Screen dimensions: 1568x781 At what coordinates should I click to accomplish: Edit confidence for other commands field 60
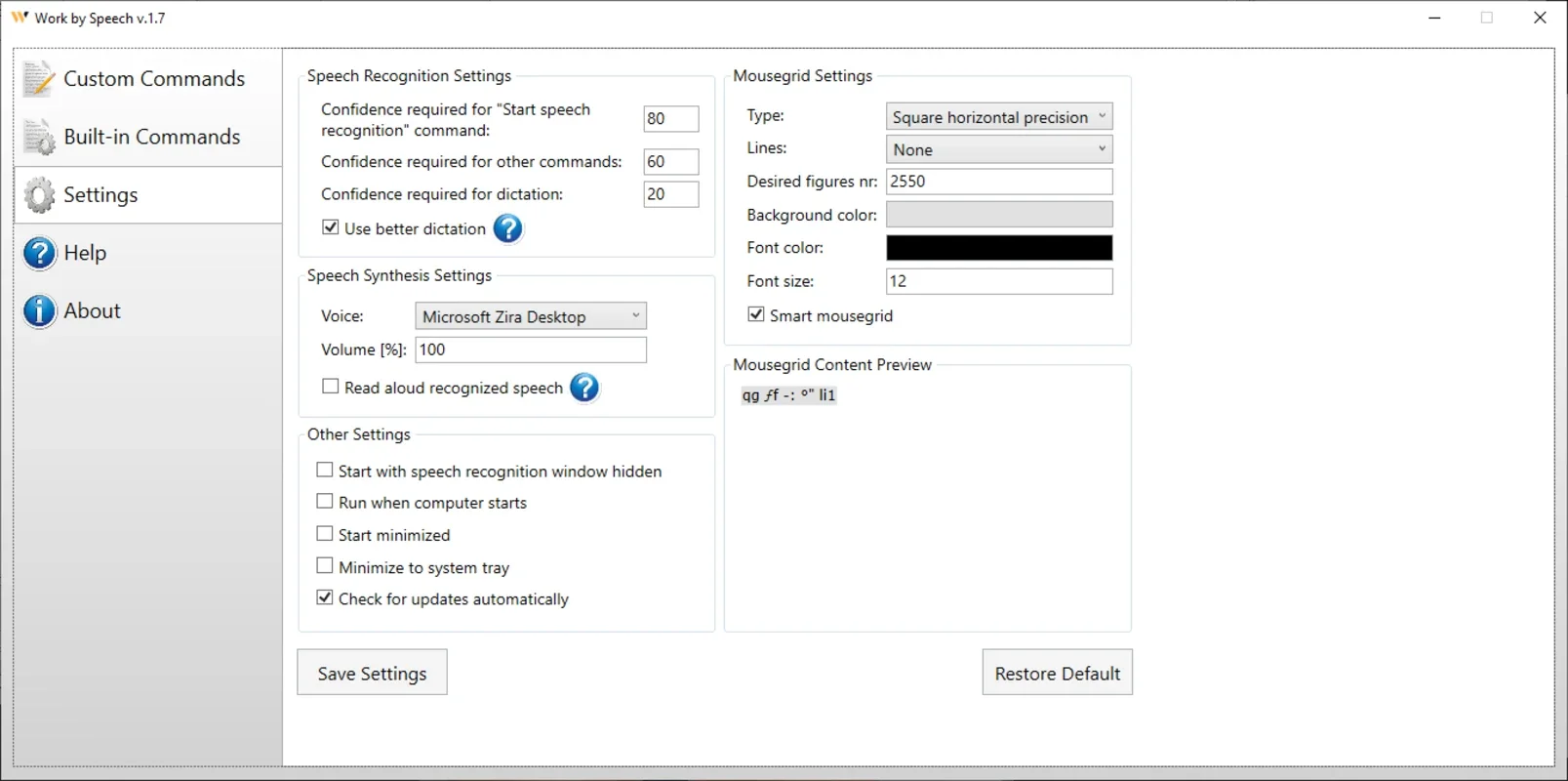point(671,162)
